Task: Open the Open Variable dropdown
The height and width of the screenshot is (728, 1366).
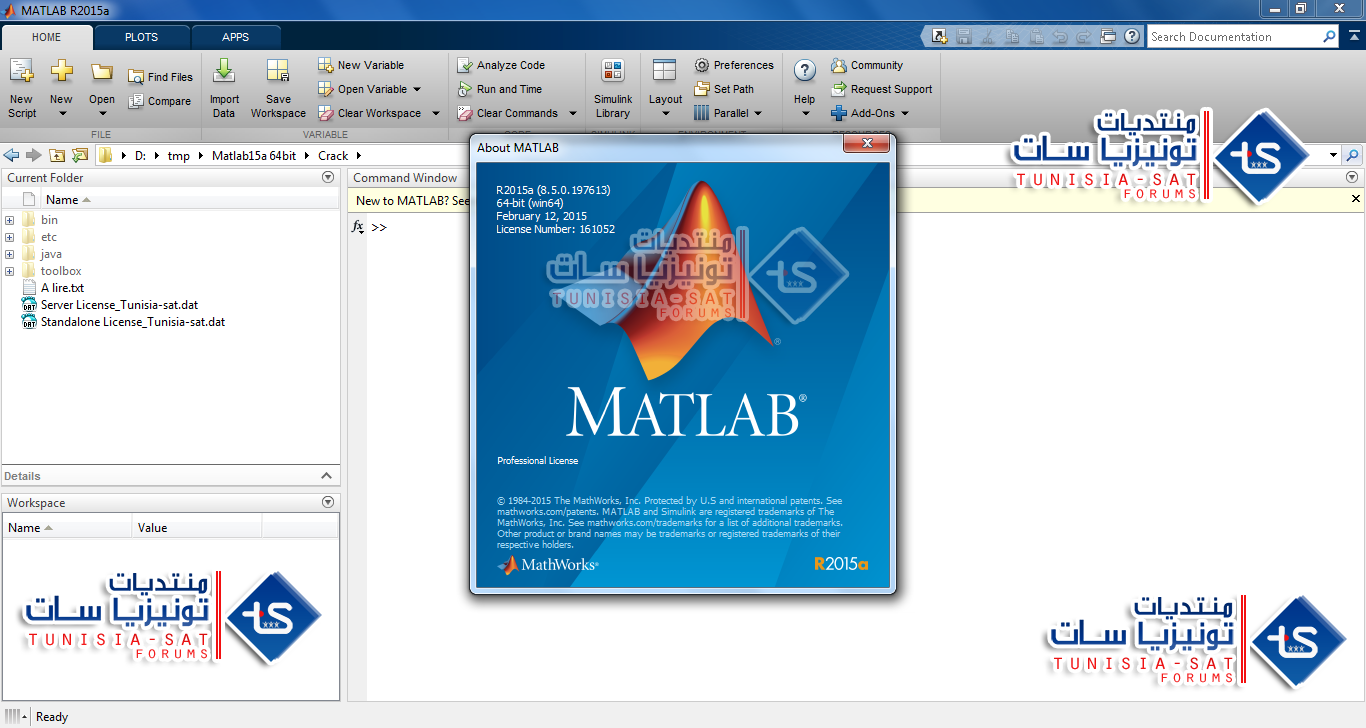Action: point(417,89)
